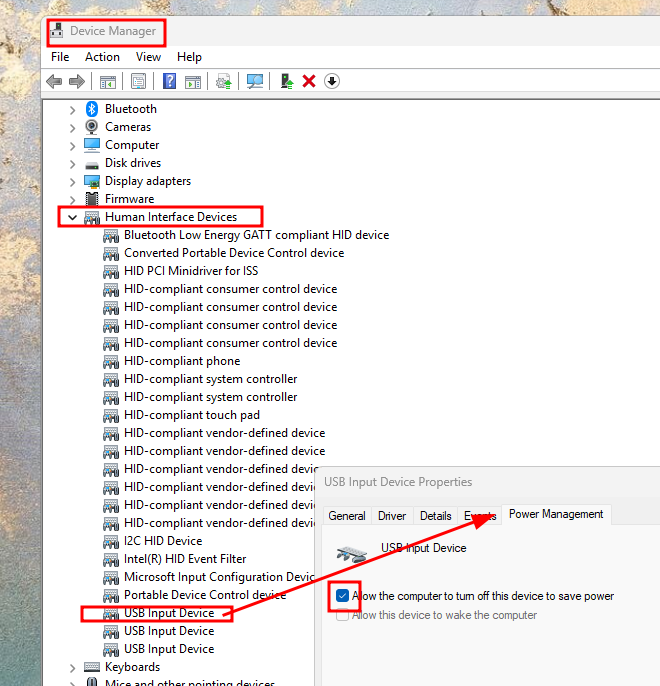Viewport: 660px width, 686px height.
Task: Open the Action menu
Action: coord(102,57)
